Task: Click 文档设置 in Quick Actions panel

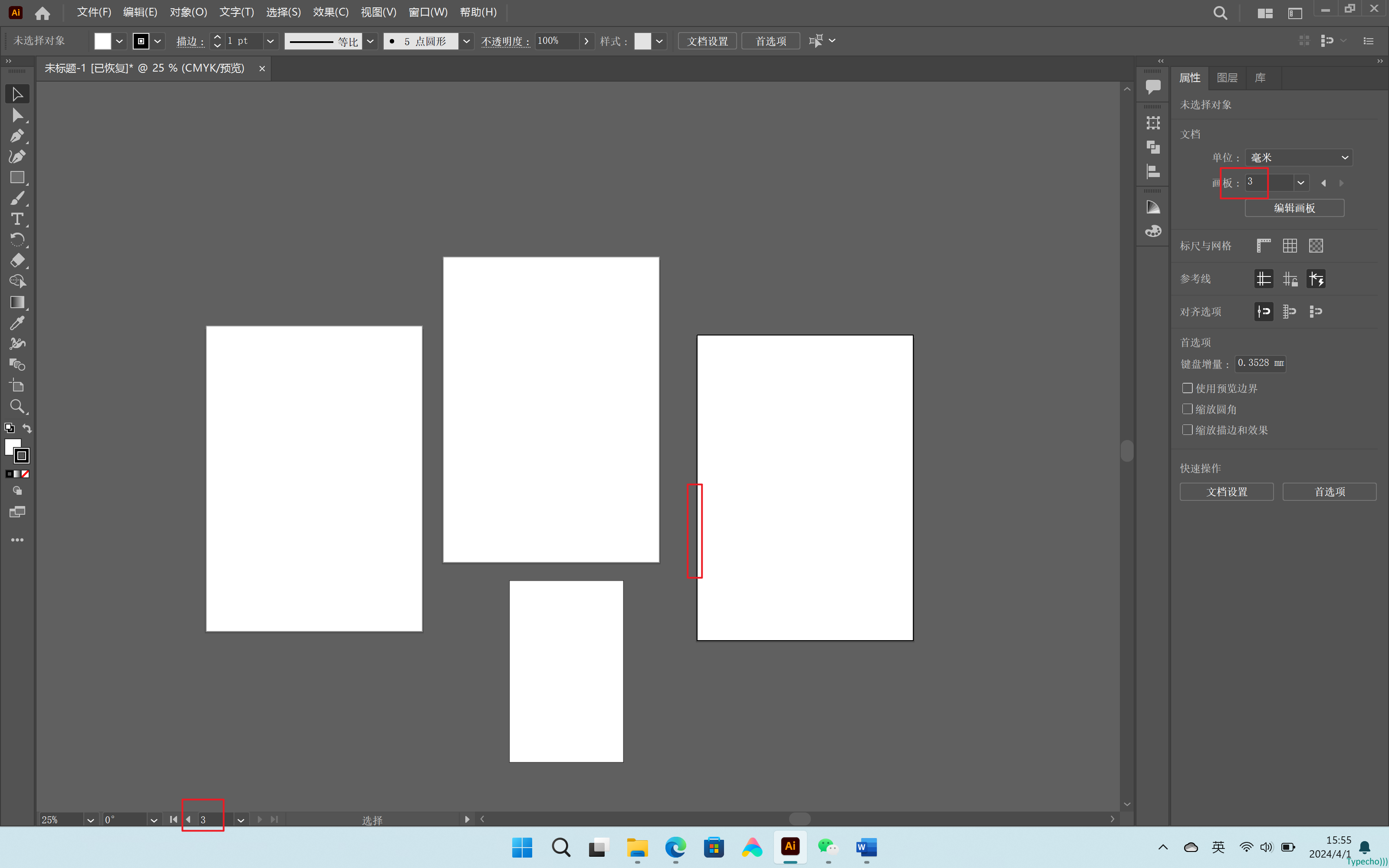Action: pos(1227,491)
